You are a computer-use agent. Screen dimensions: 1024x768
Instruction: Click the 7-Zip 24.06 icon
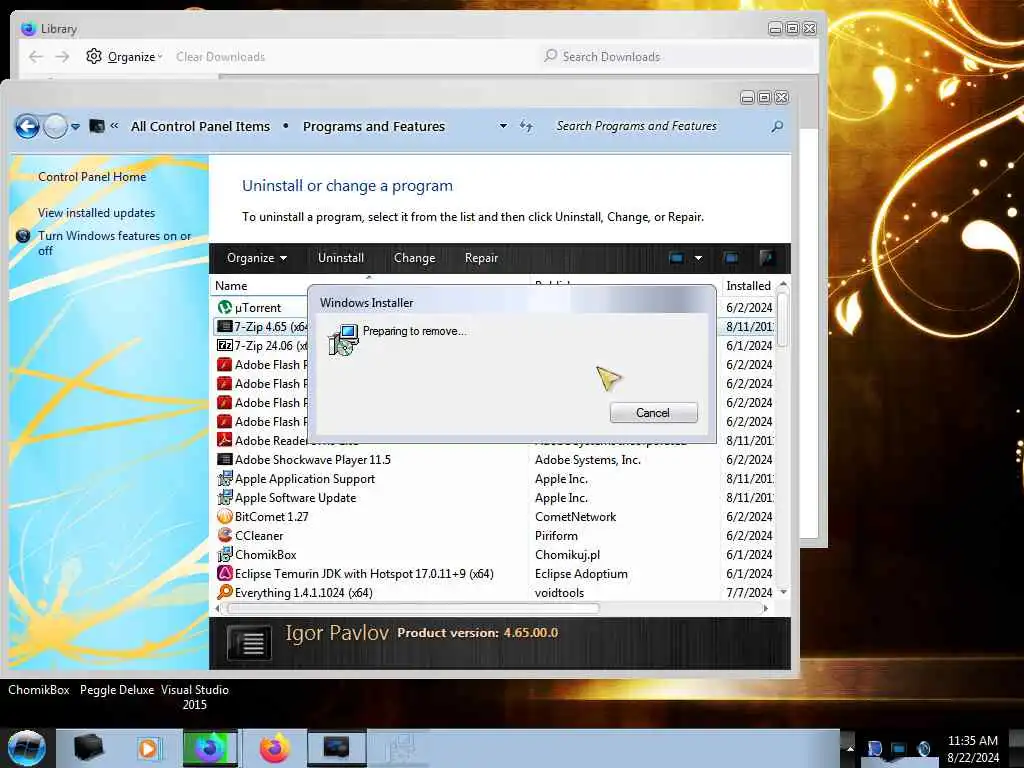[225, 345]
